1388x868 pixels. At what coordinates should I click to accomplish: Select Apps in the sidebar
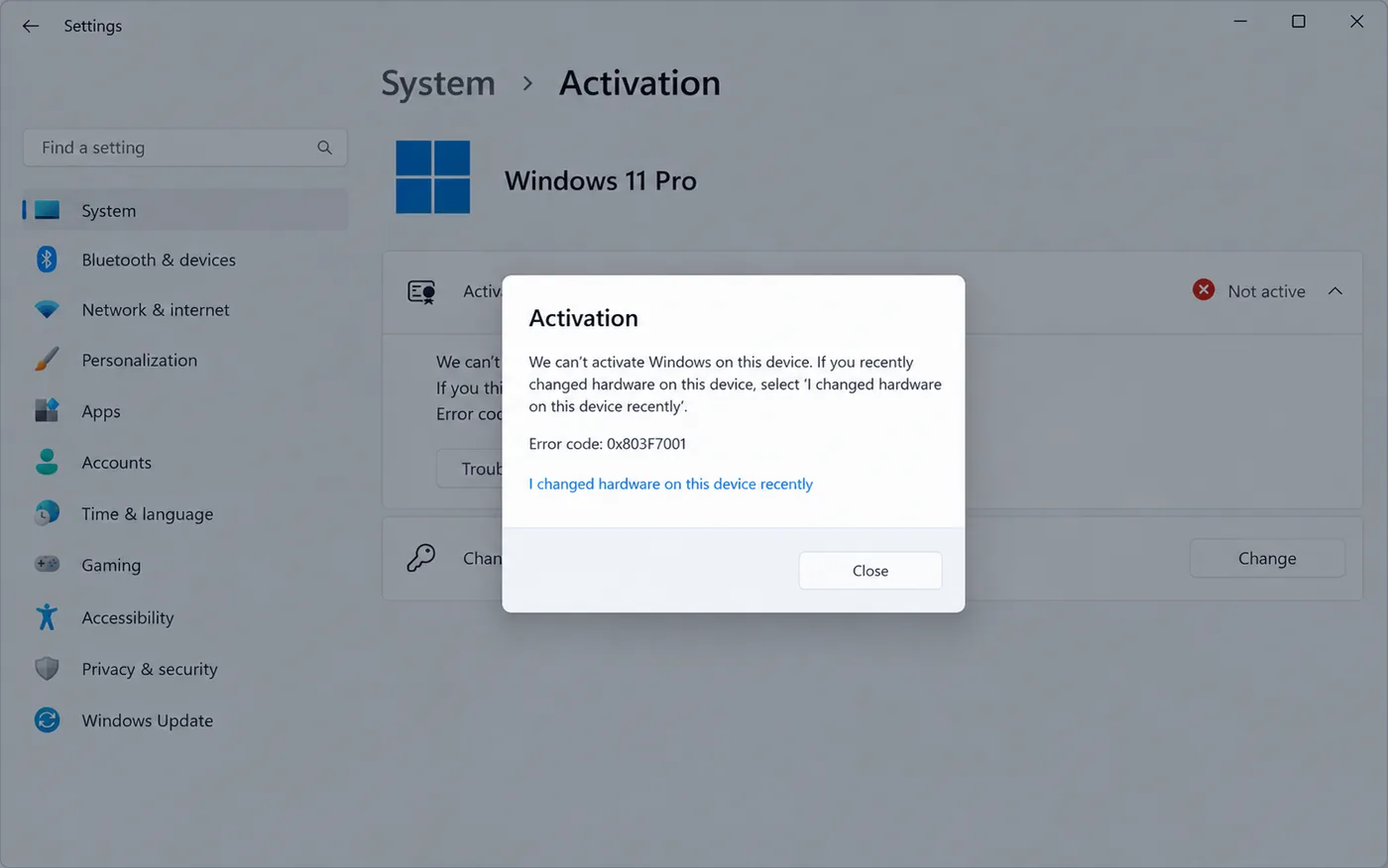point(185,410)
